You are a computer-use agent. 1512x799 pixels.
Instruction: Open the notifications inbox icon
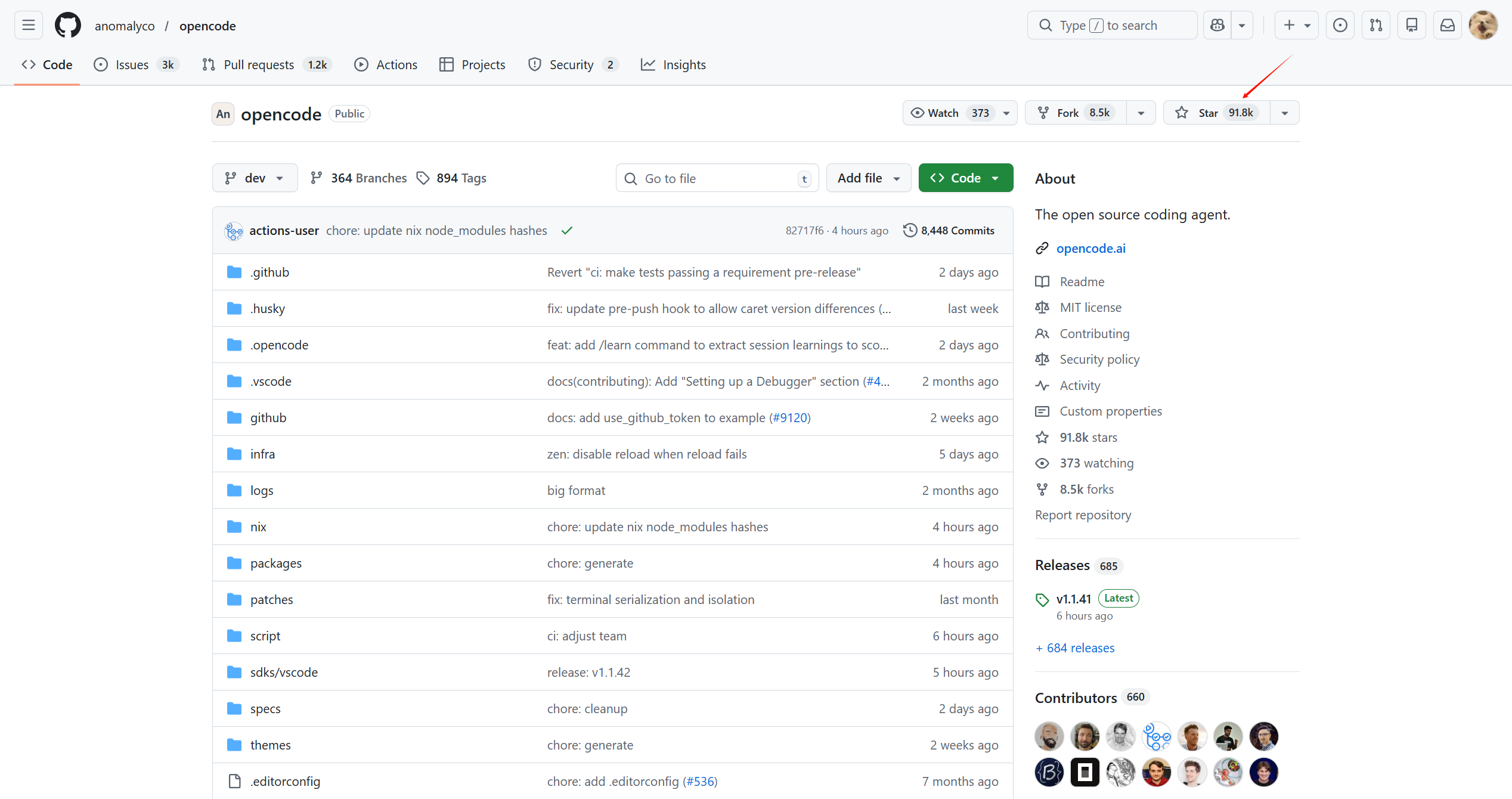1447,25
